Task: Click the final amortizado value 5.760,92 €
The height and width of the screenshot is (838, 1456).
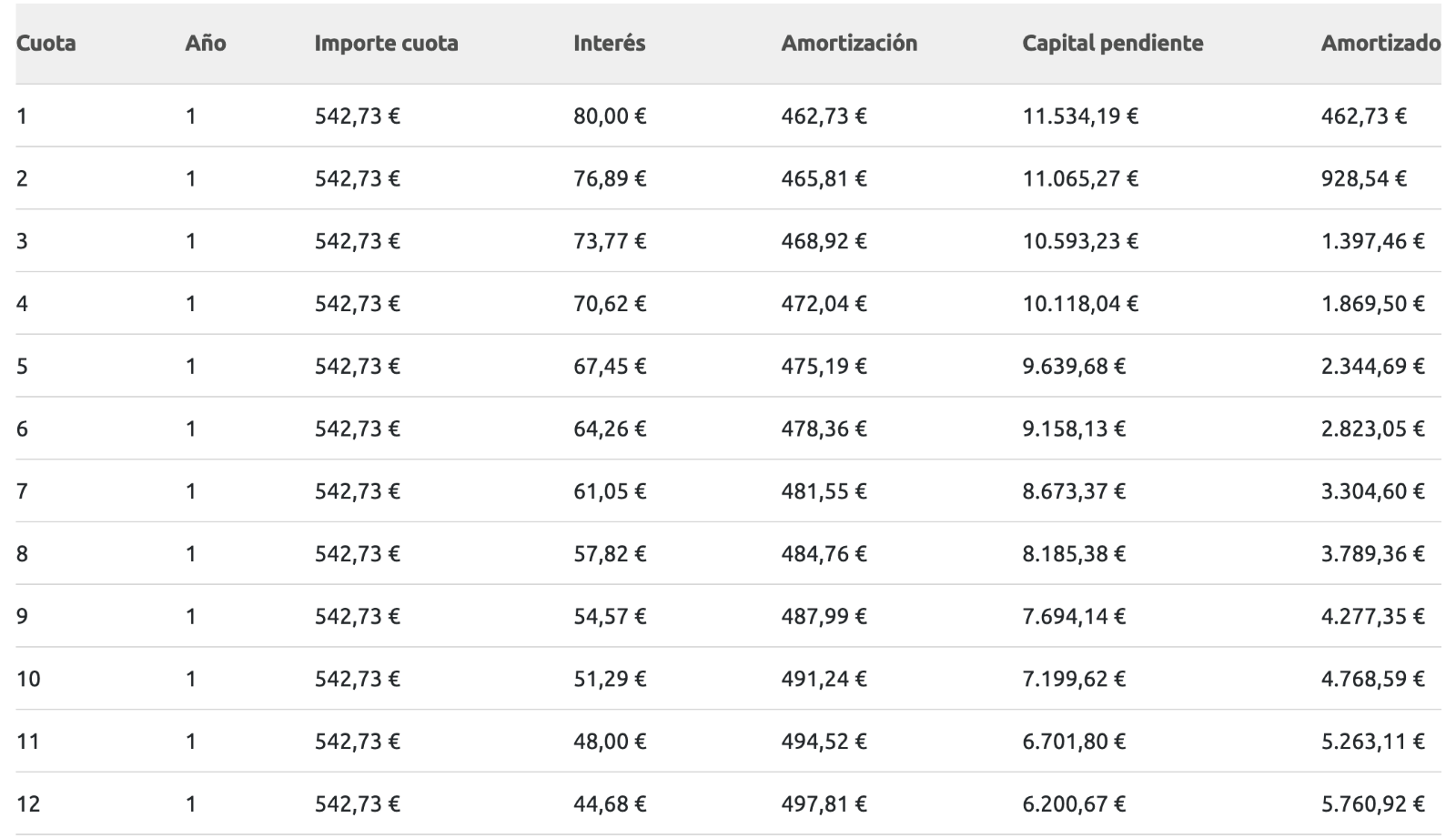Action: 1372,804
